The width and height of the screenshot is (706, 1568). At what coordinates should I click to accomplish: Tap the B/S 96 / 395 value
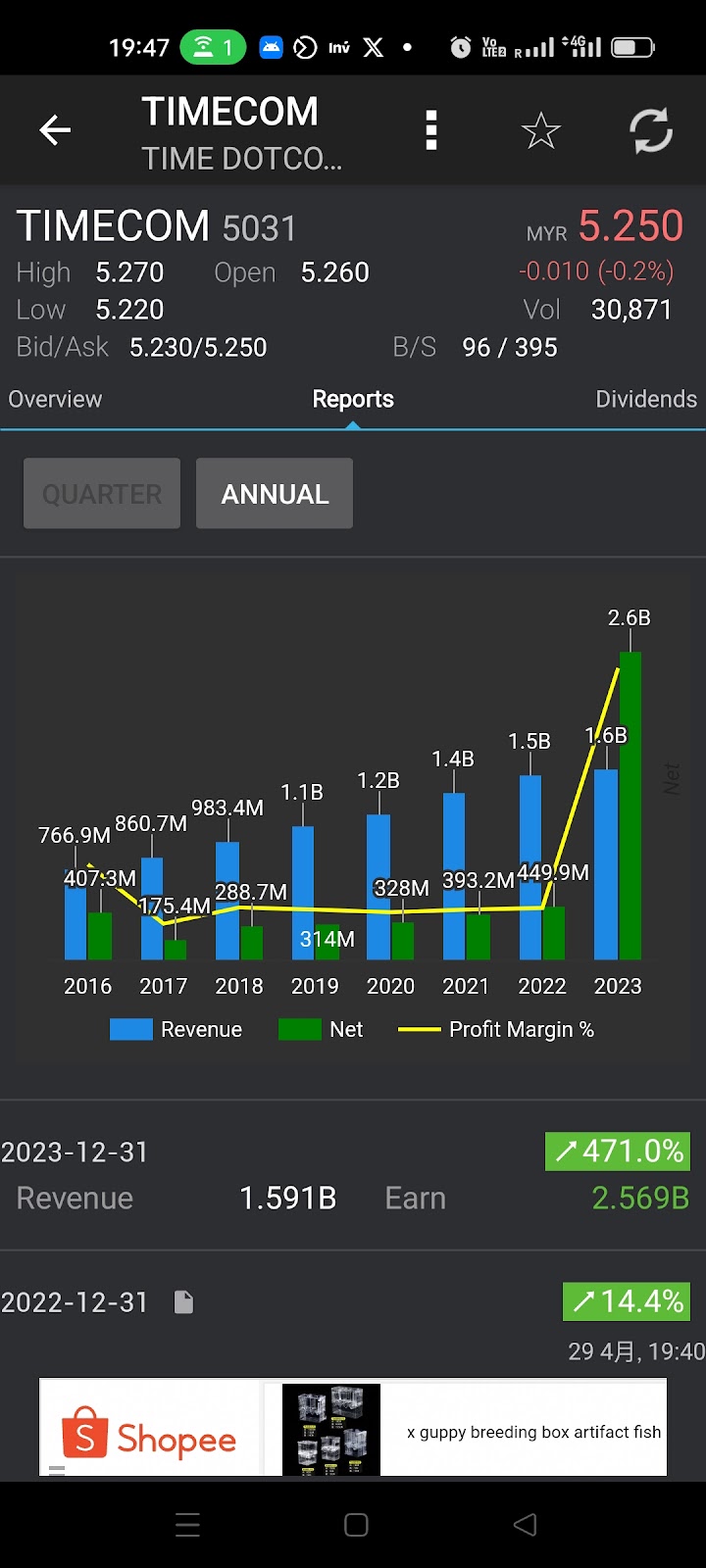click(x=510, y=347)
